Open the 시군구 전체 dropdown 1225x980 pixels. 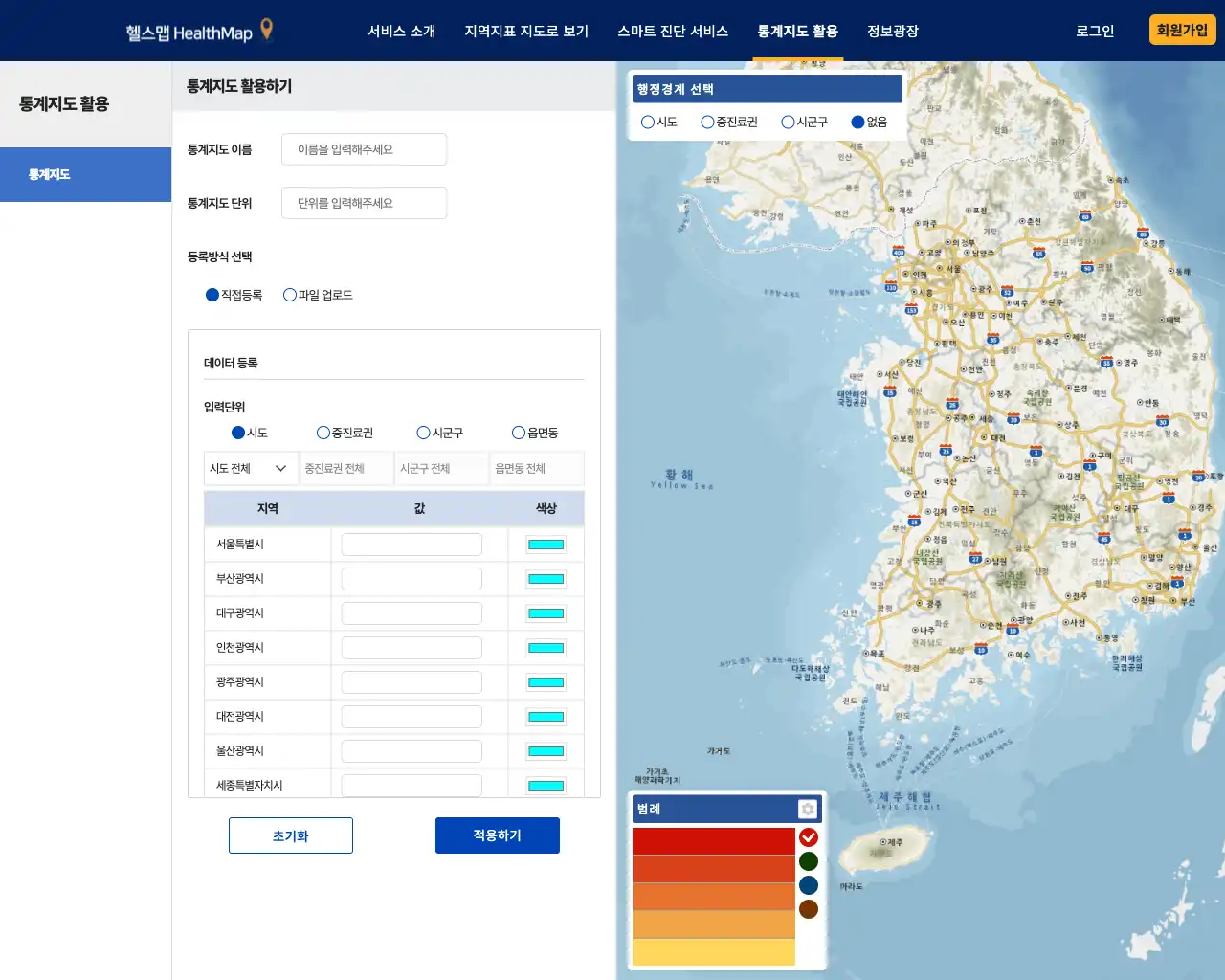coord(441,468)
